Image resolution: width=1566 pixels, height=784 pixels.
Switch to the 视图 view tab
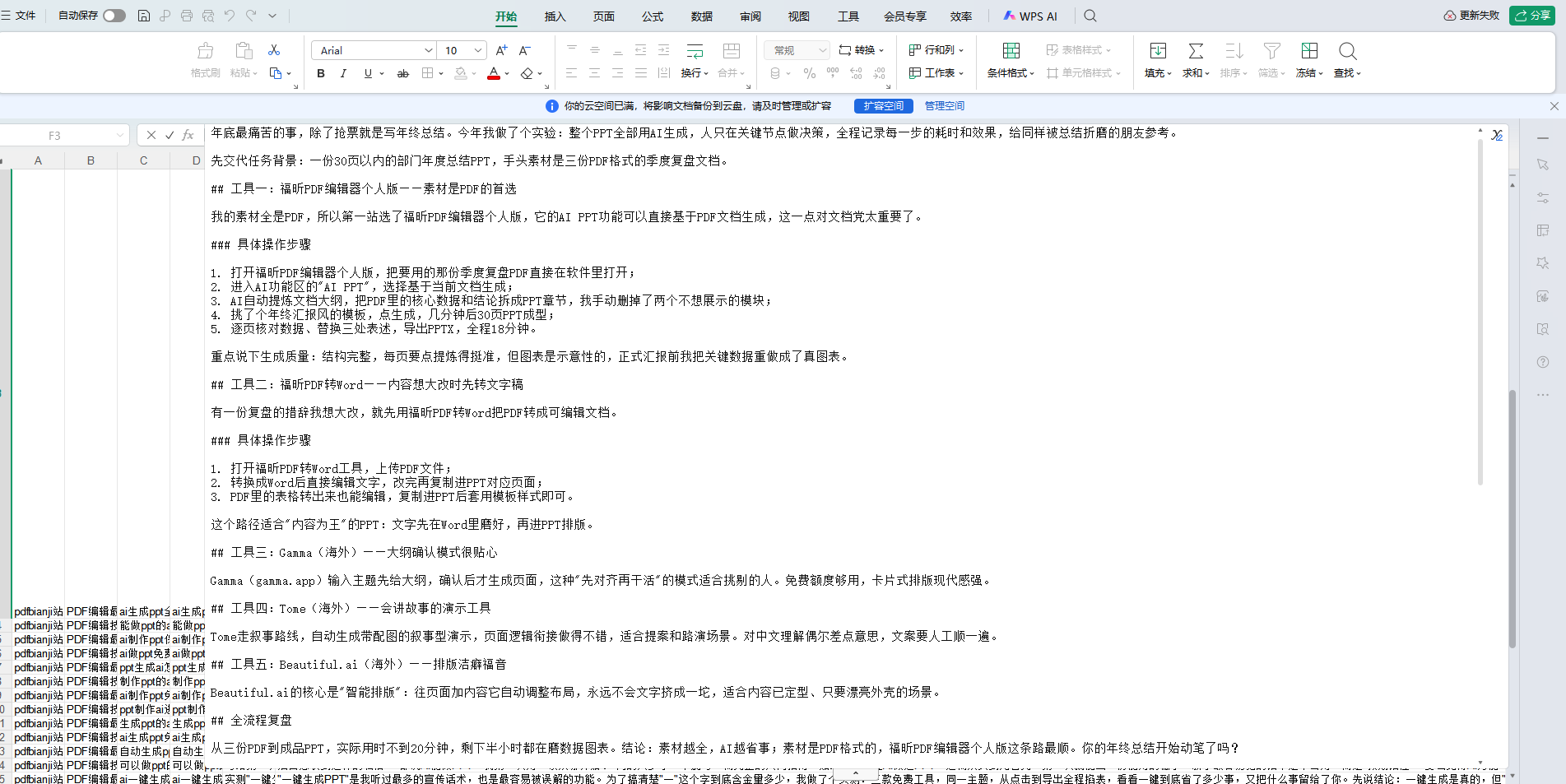(x=799, y=16)
